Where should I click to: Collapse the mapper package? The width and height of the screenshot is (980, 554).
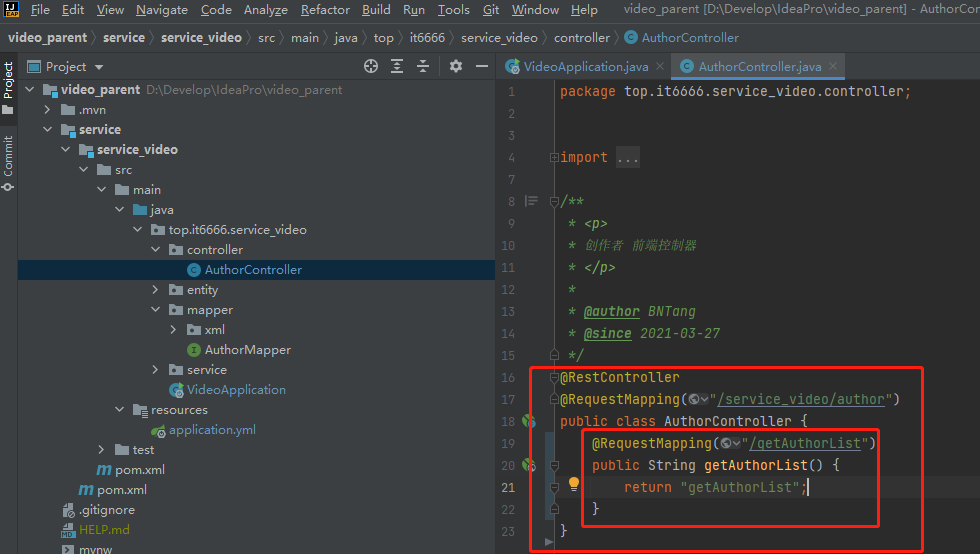(156, 310)
